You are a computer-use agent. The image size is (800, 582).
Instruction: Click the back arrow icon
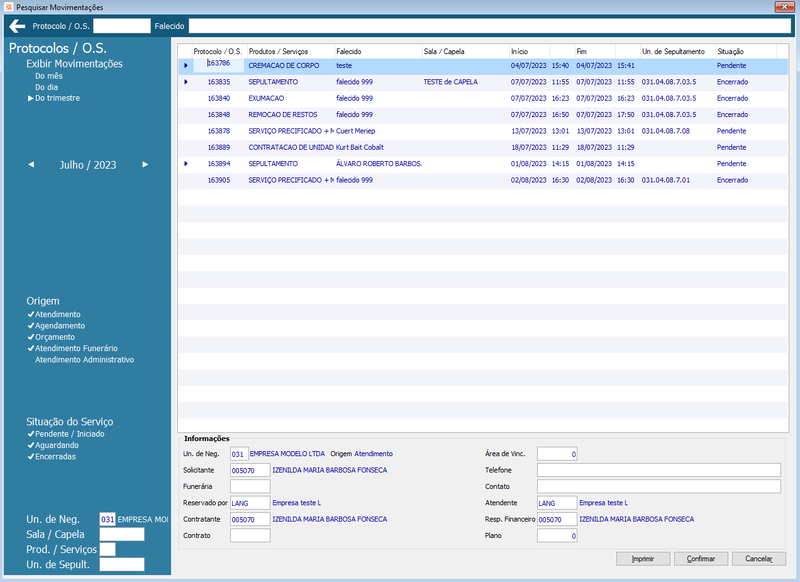[x=17, y=26]
